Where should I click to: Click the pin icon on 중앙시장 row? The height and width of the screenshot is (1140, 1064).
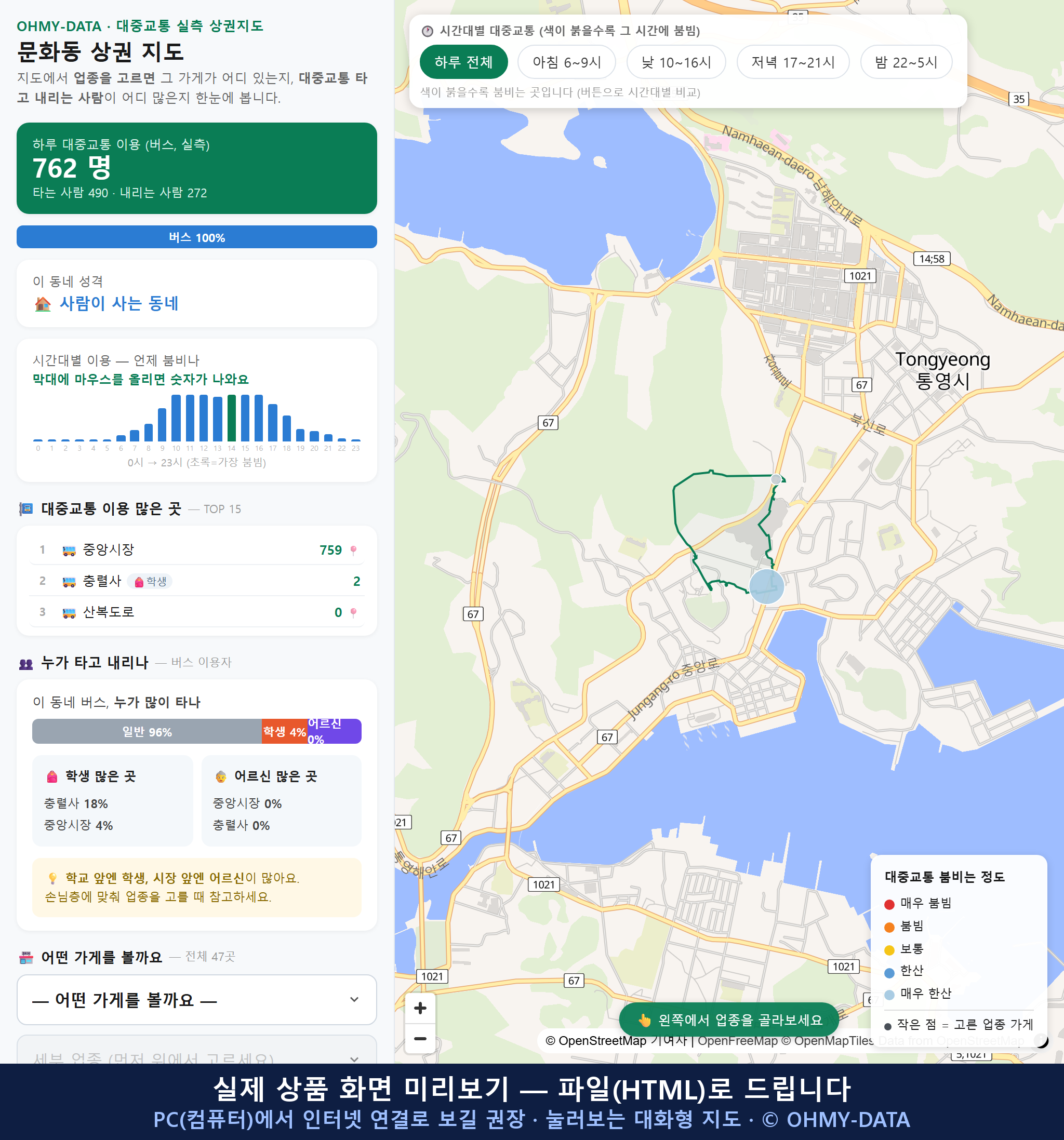(x=353, y=550)
